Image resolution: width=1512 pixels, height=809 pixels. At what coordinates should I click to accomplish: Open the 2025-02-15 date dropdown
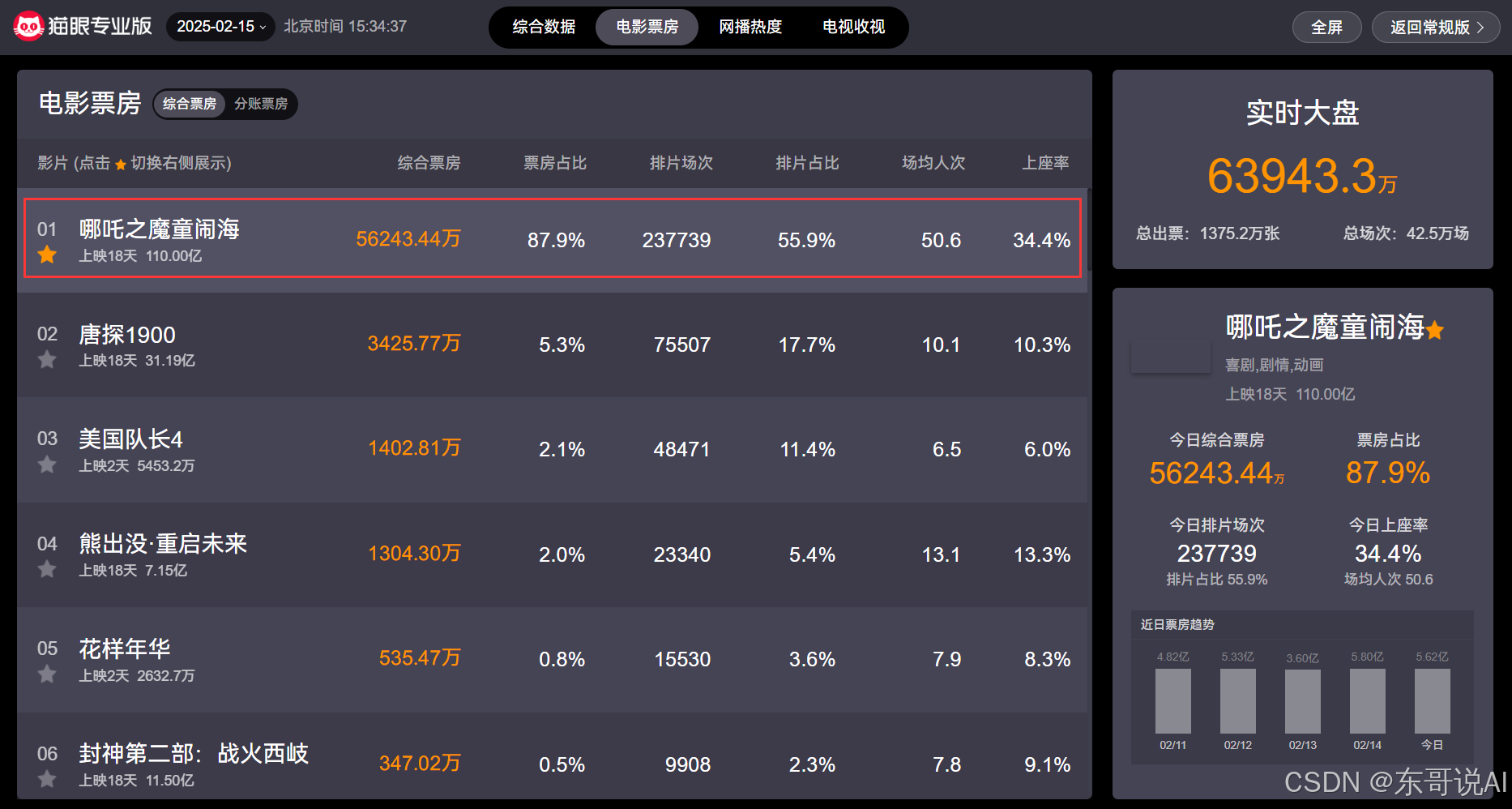(x=220, y=27)
